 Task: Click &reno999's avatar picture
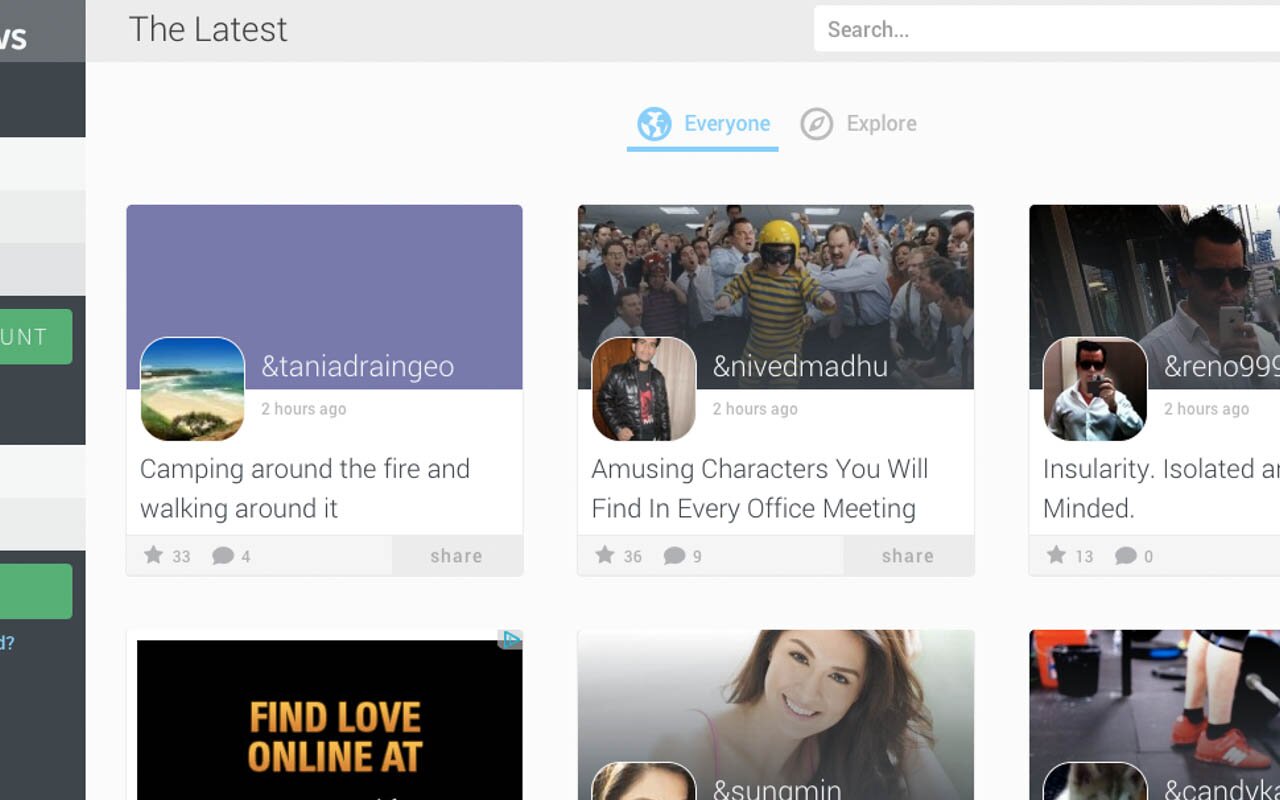(x=1096, y=389)
